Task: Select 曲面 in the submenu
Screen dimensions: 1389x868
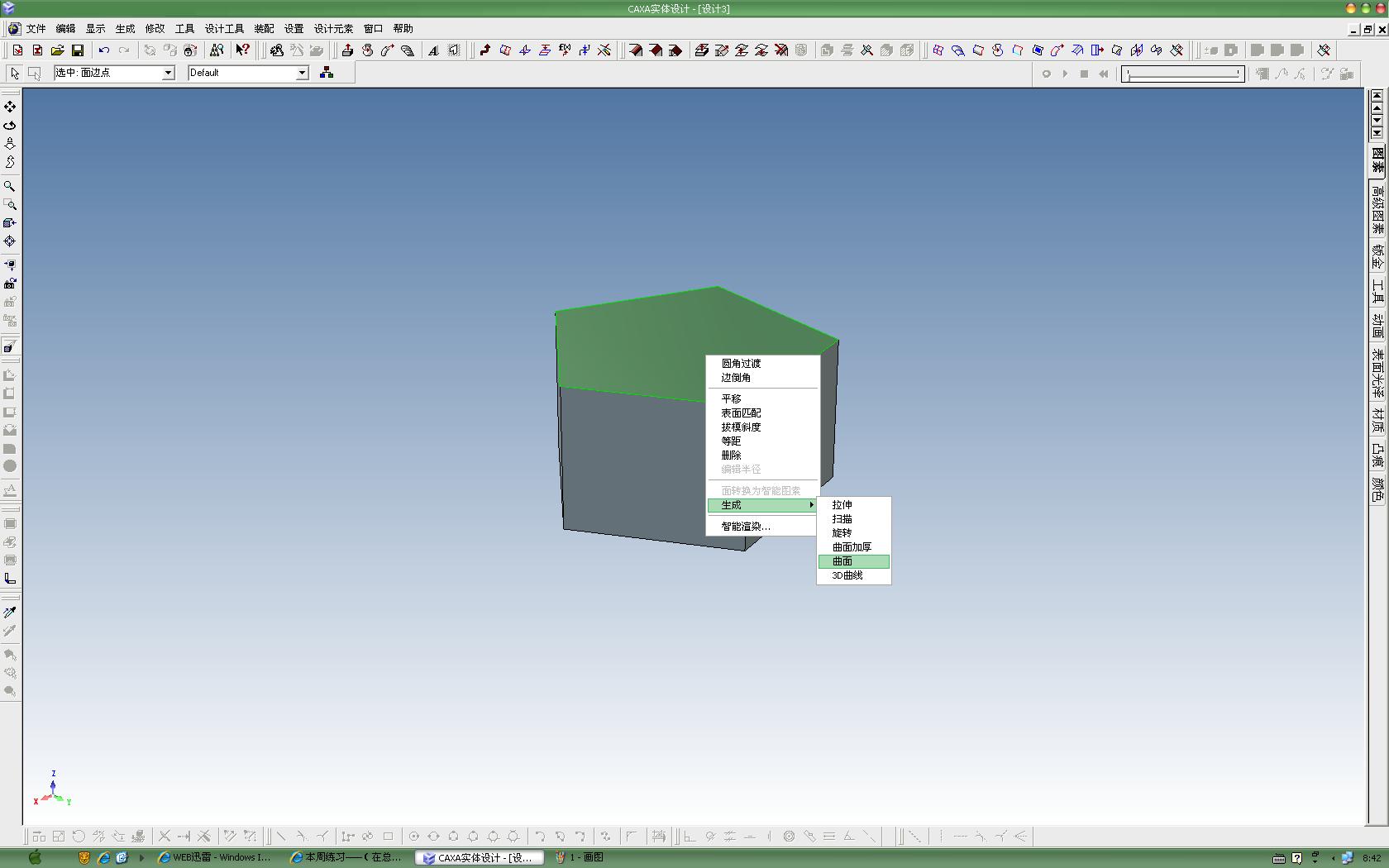Action: coord(853,561)
